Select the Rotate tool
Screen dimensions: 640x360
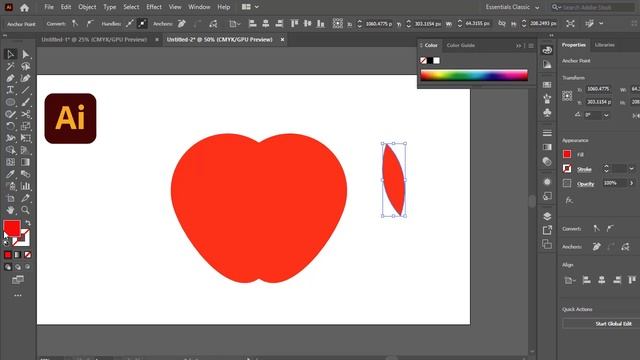tap(11, 126)
